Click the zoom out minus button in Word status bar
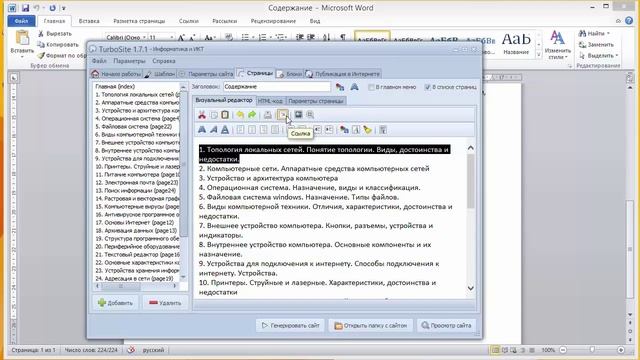Screen dimensions: 640x360 coord(563,350)
